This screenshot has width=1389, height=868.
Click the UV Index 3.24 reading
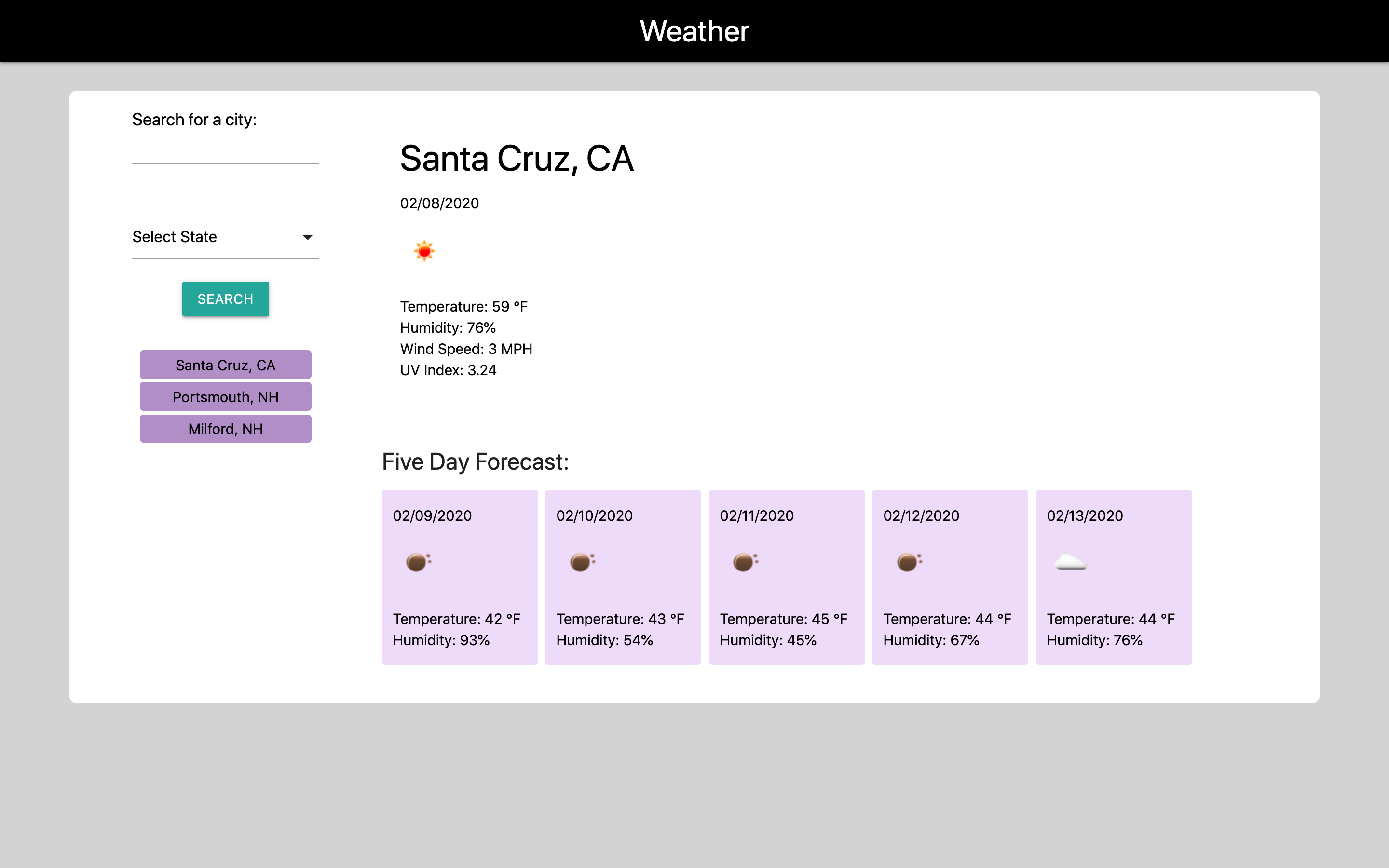448,370
